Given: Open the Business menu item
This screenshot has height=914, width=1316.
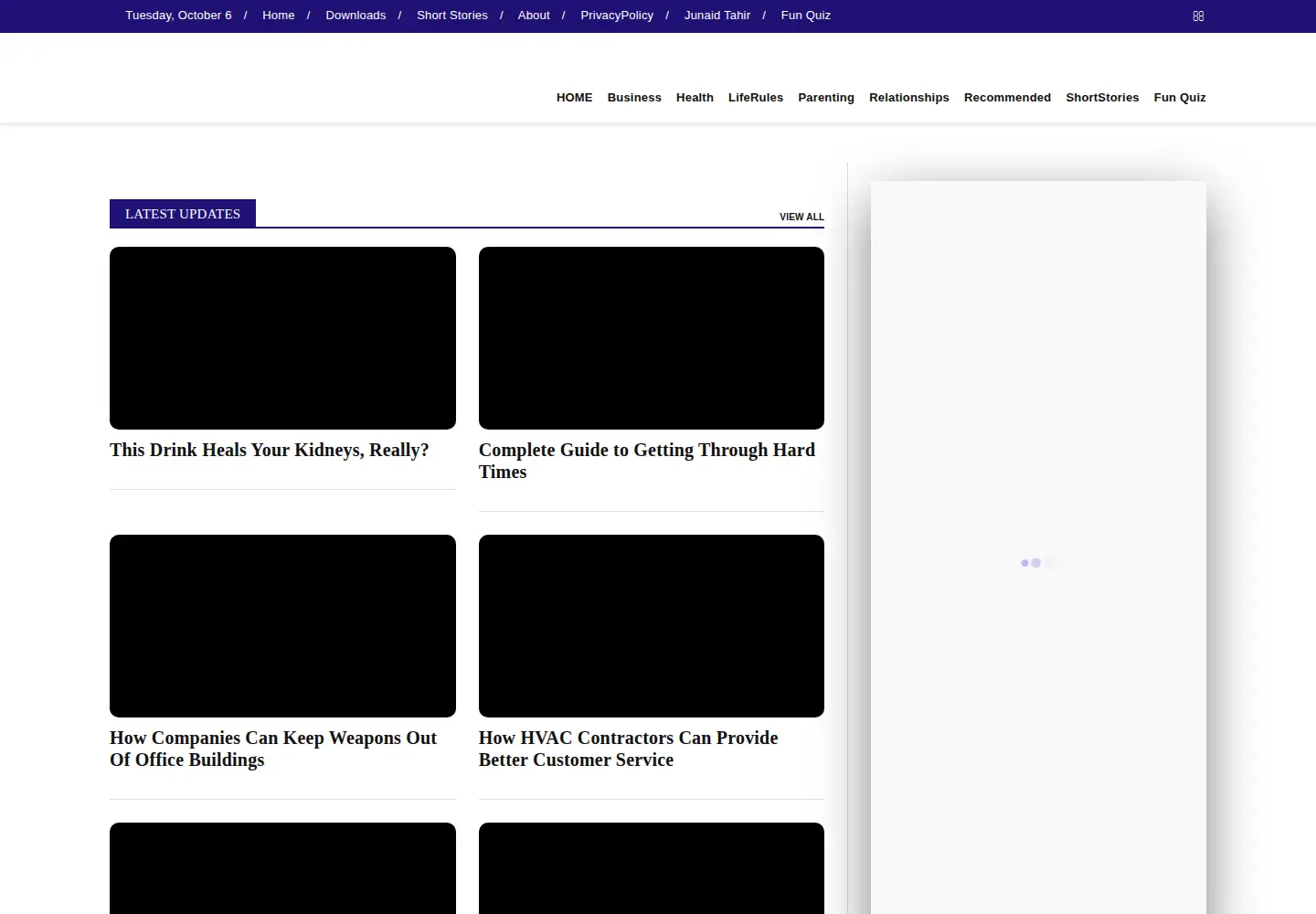Looking at the screenshot, I should point(634,98).
